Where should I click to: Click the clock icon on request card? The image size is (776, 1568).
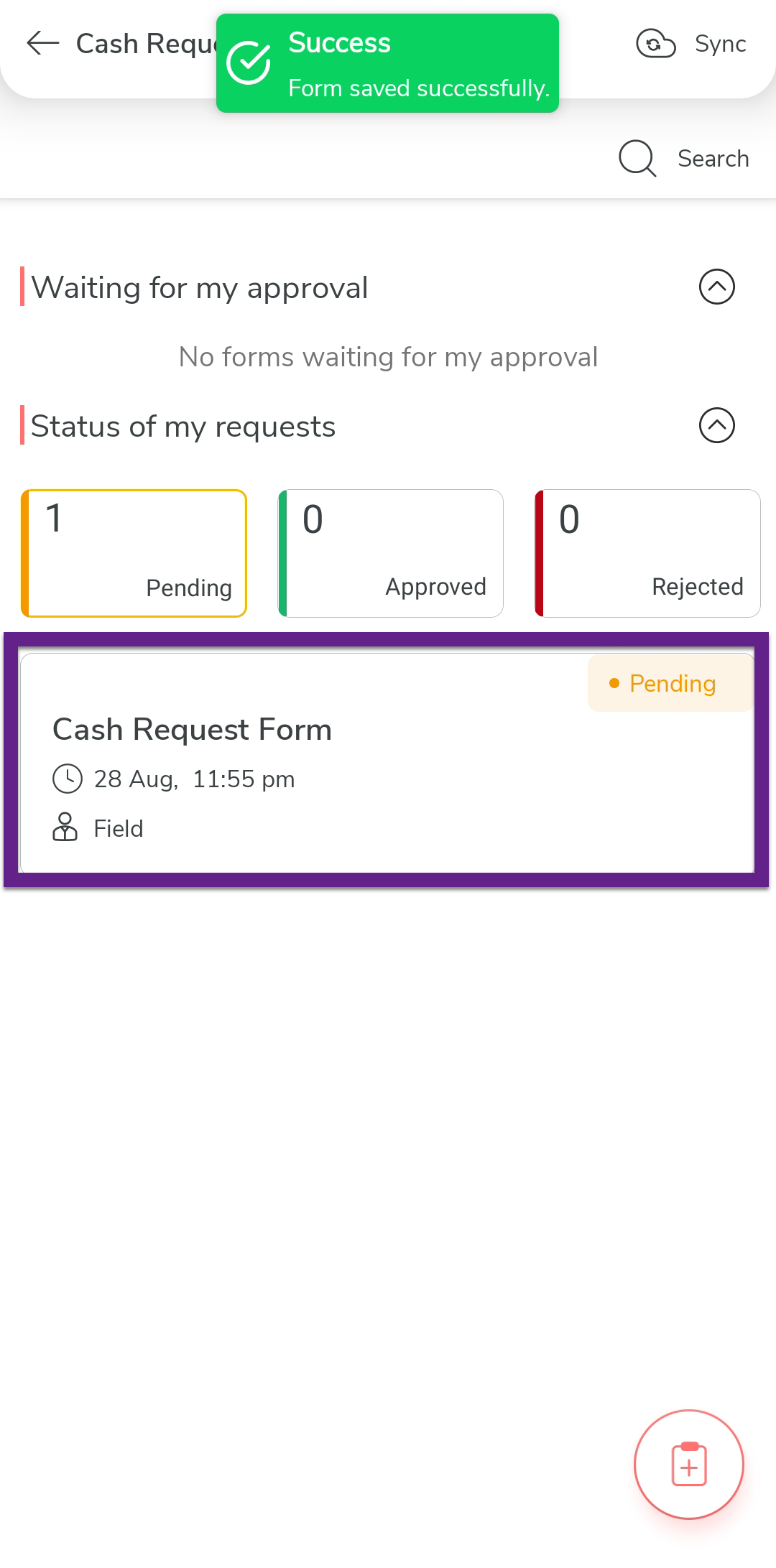[x=68, y=779]
